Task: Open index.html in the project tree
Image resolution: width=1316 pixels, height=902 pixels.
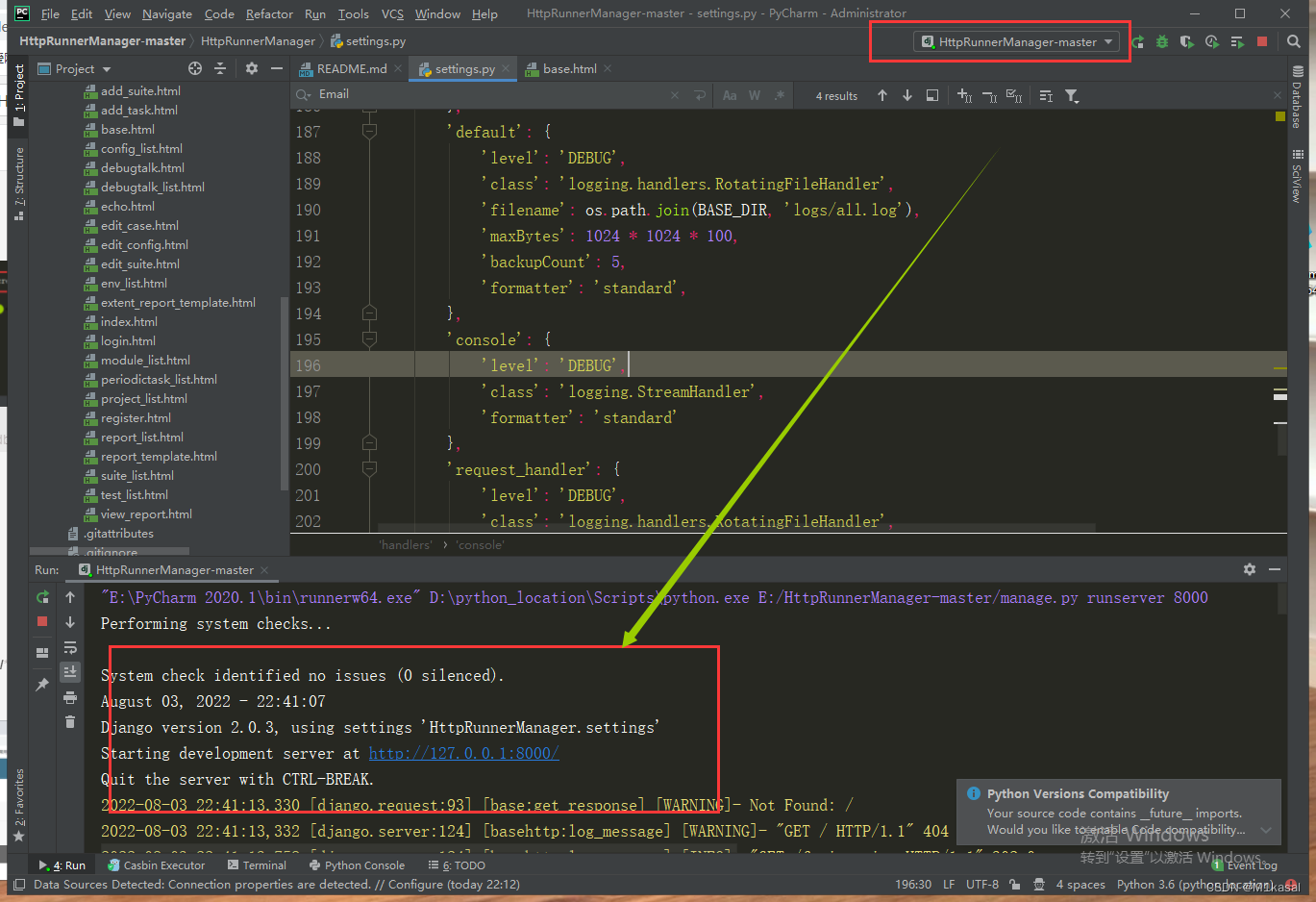Action: tap(129, 322)
